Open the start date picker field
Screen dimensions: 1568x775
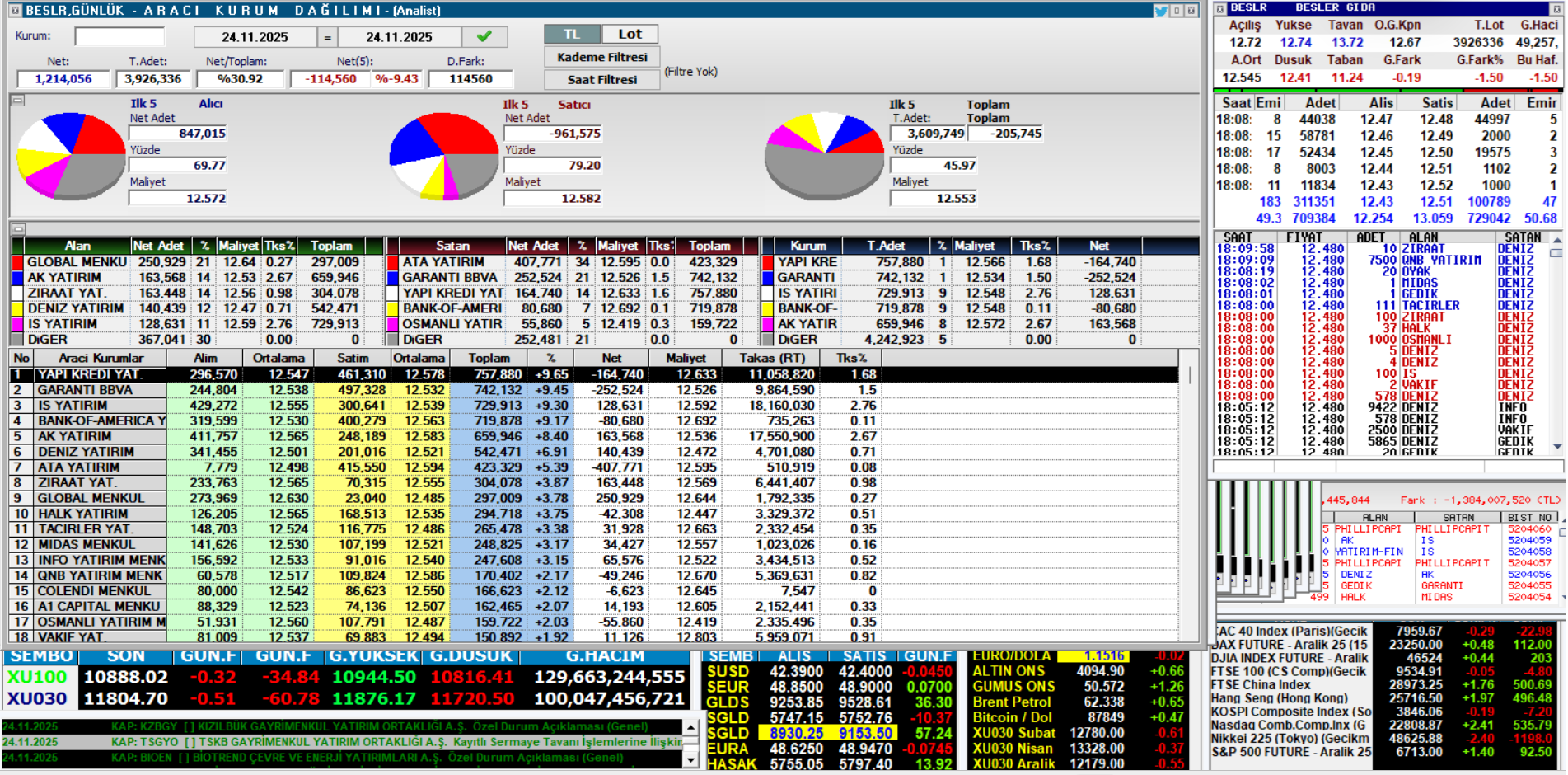coord(255,37)
